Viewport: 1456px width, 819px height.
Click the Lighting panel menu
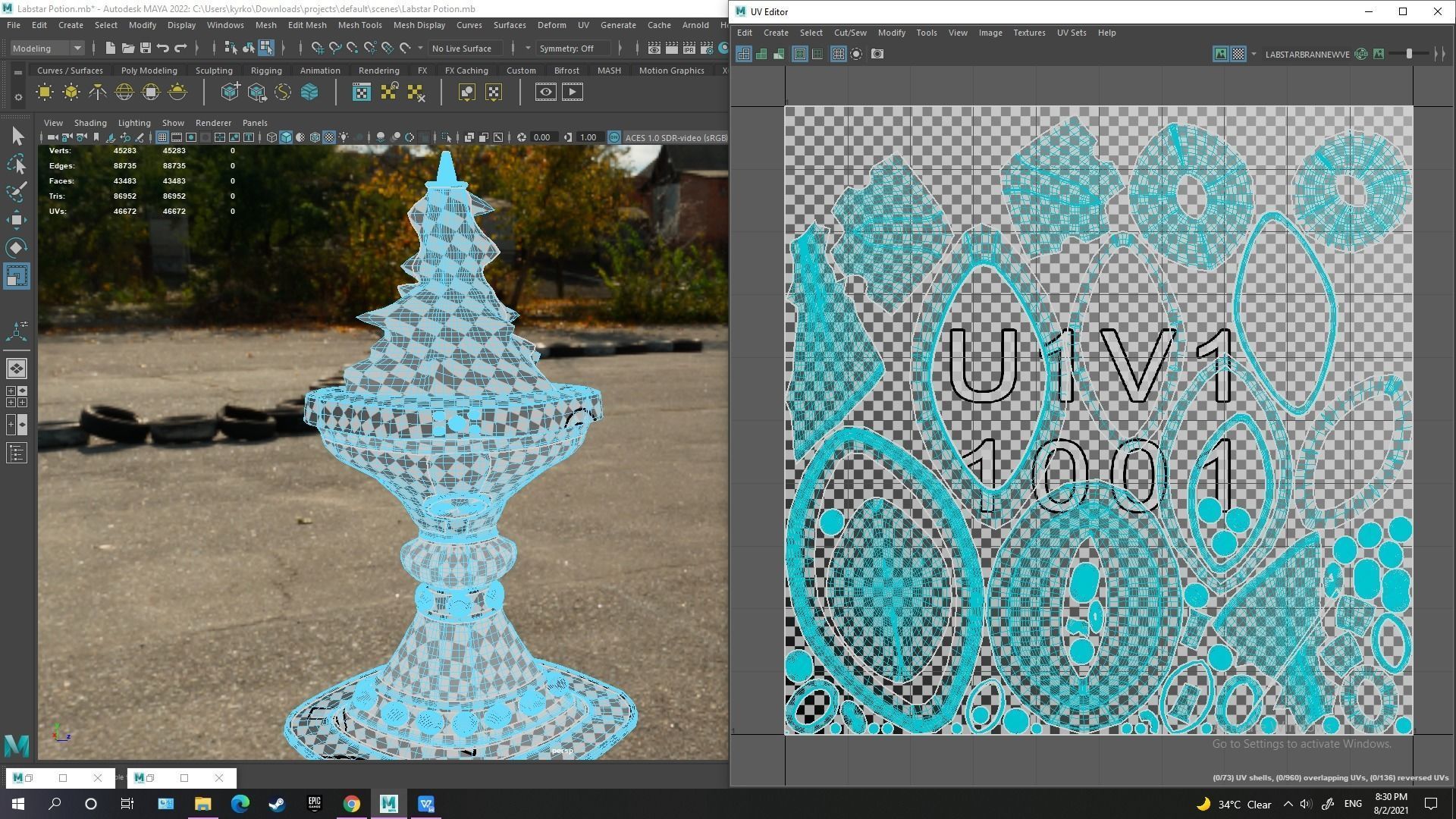coord(133,123)
